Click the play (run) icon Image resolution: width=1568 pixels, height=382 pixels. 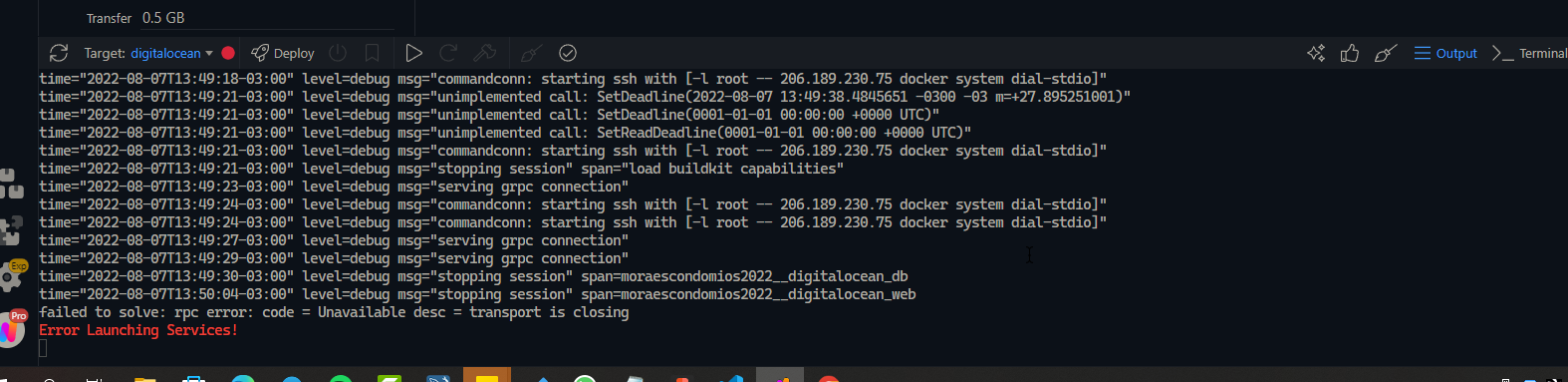coord(414,53)
